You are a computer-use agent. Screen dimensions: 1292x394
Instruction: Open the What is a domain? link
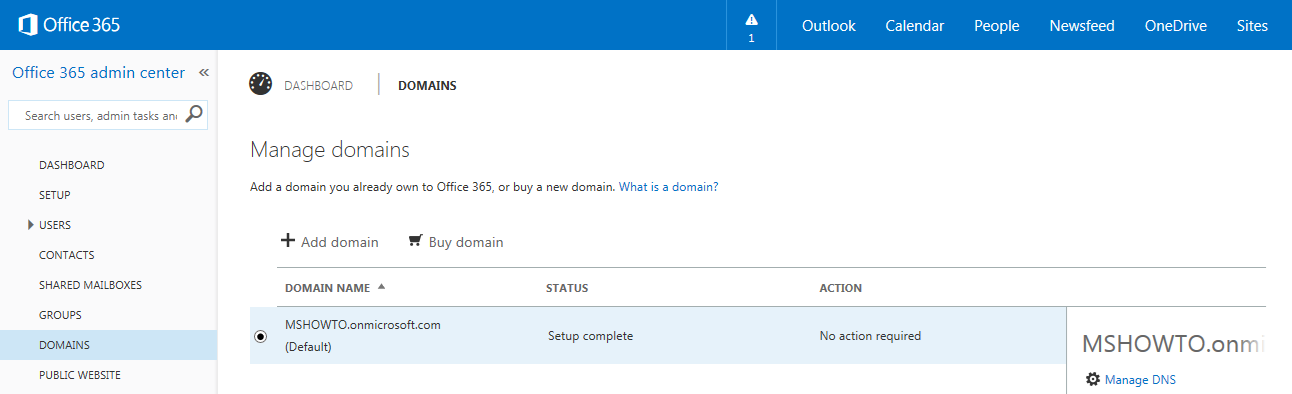pyautogui.click(x=669, y=187)
